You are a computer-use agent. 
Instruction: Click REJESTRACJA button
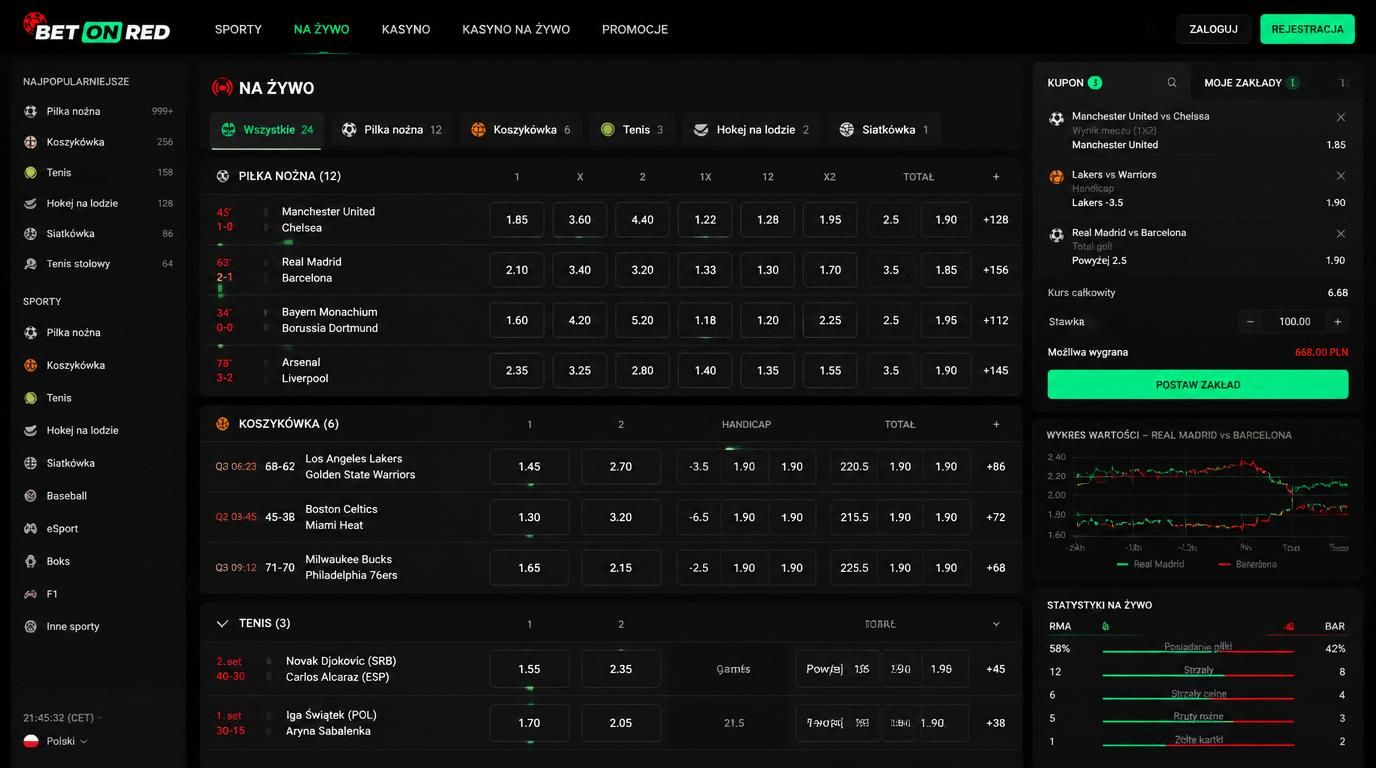(1307, 29)
